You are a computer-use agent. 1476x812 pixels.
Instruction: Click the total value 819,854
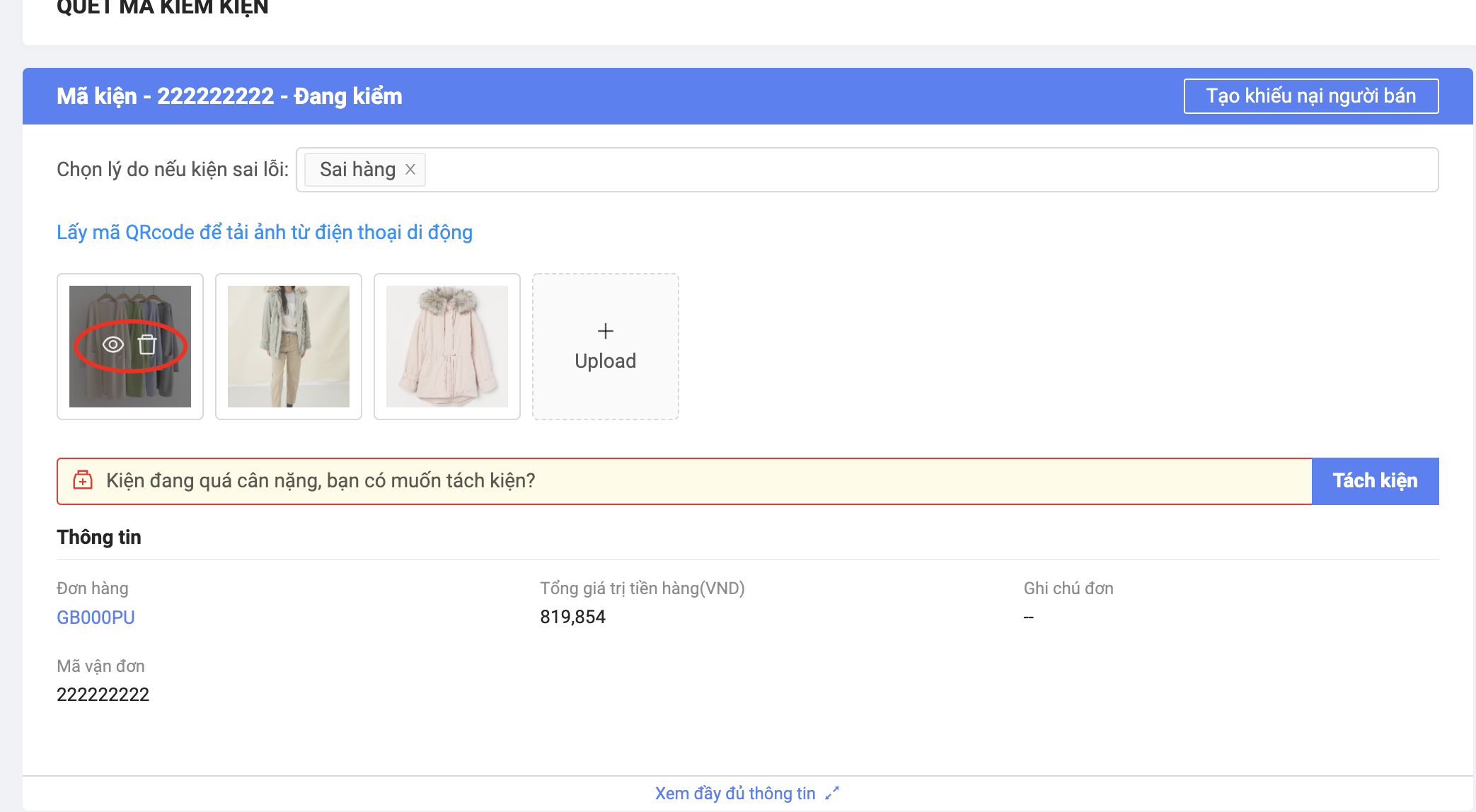(x=572, y=617)
